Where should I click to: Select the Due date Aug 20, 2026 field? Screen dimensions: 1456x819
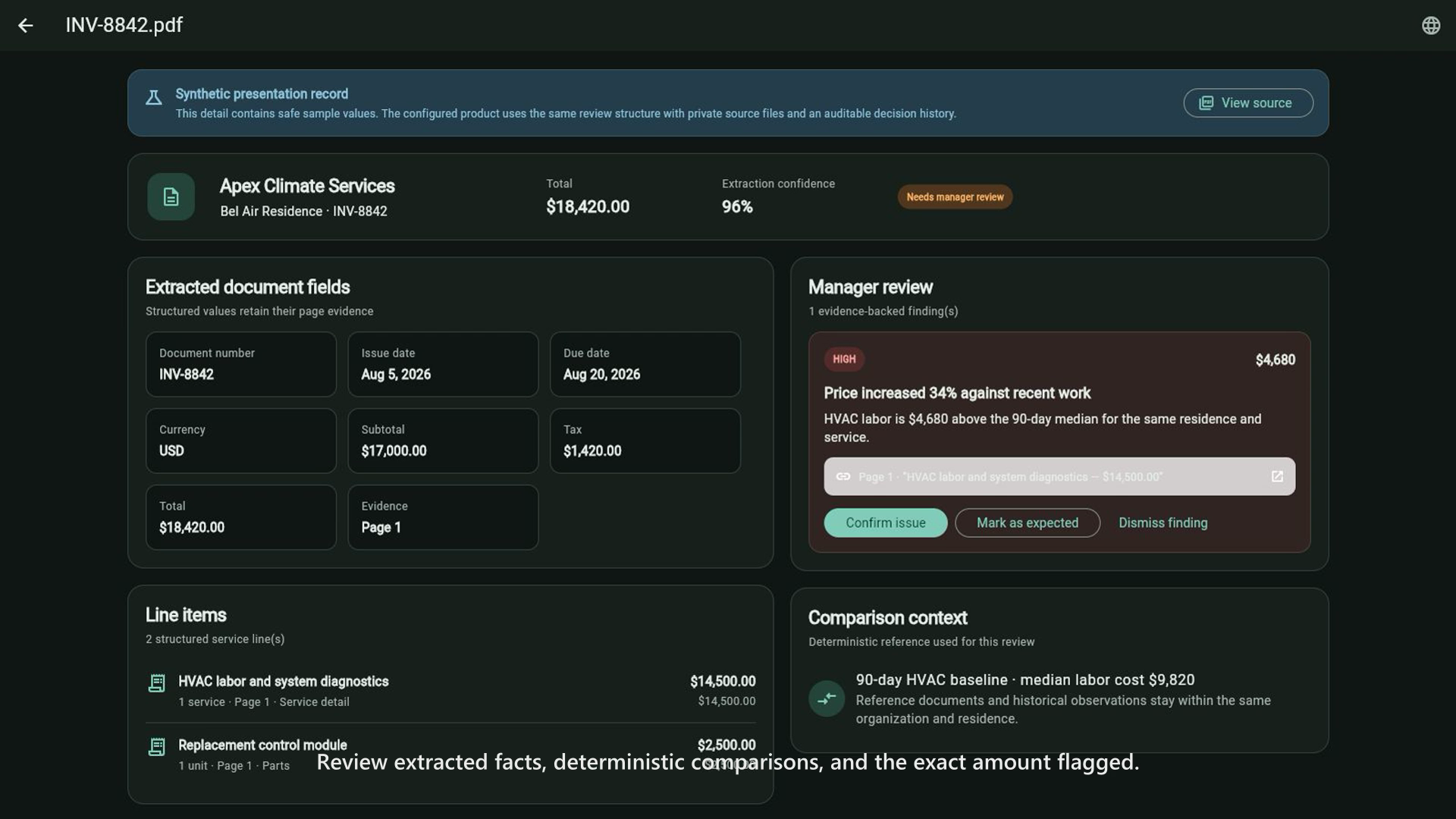coord(645,364)
